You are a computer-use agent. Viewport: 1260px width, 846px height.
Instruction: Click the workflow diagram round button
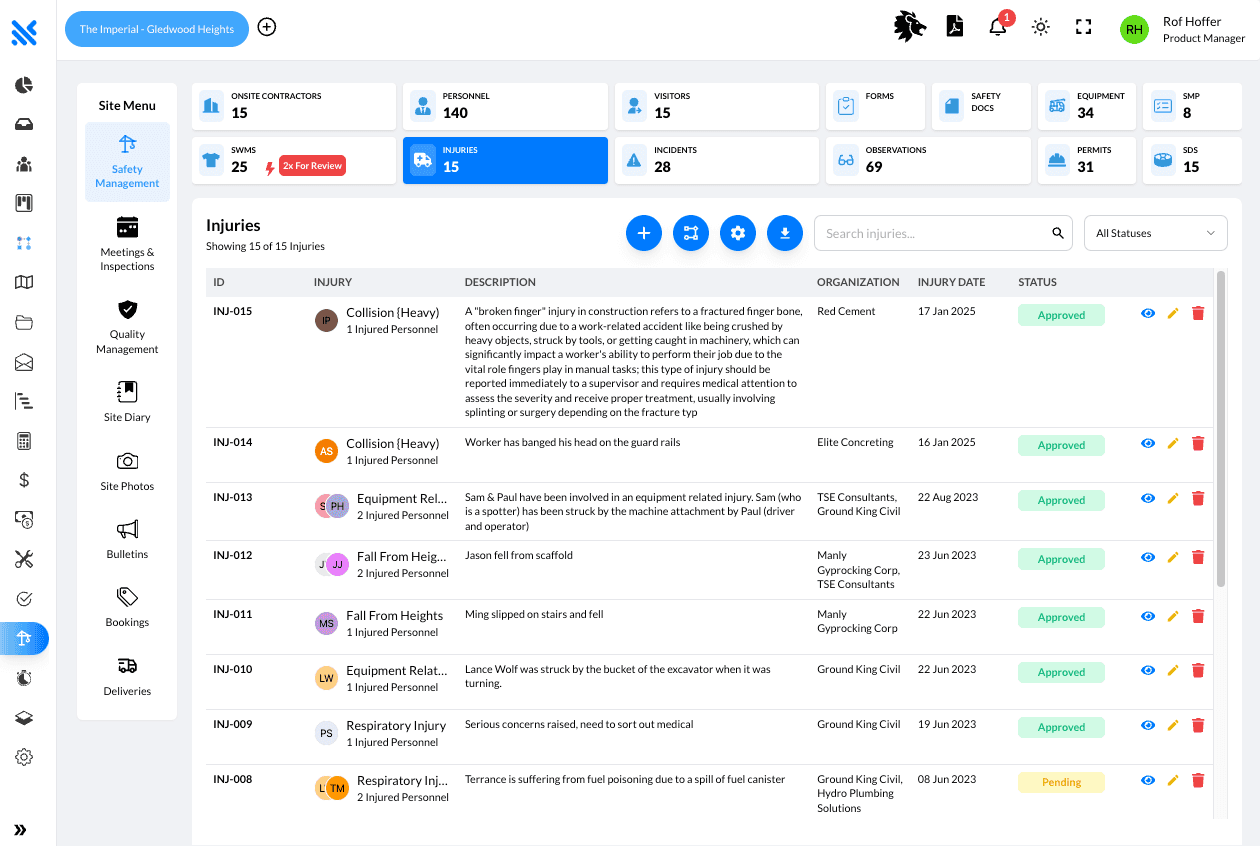[691, 233]
